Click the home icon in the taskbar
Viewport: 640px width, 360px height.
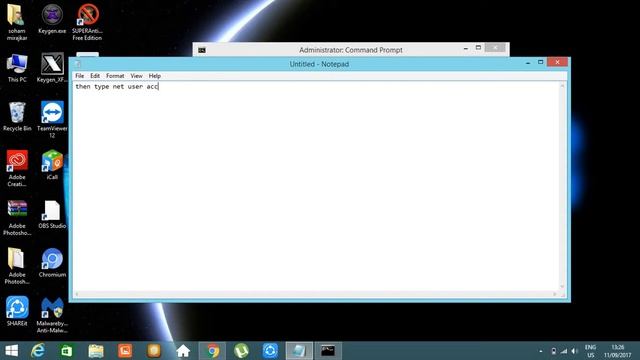pyautogui.click(x=183, y=351)
